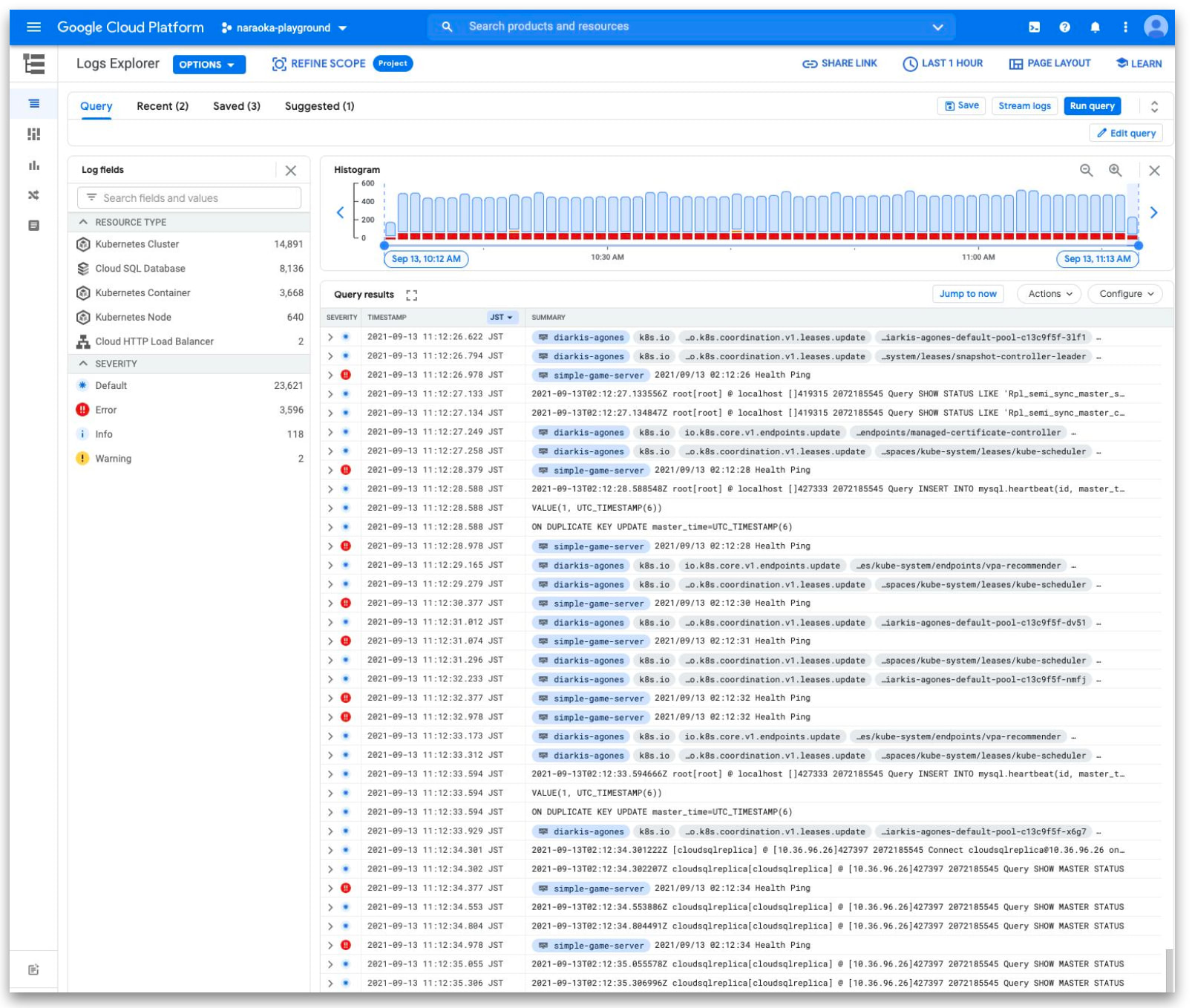Open the Learn panel
The height and width of the screenshot is (1008, 1192).
click(x=1139, y=64)
